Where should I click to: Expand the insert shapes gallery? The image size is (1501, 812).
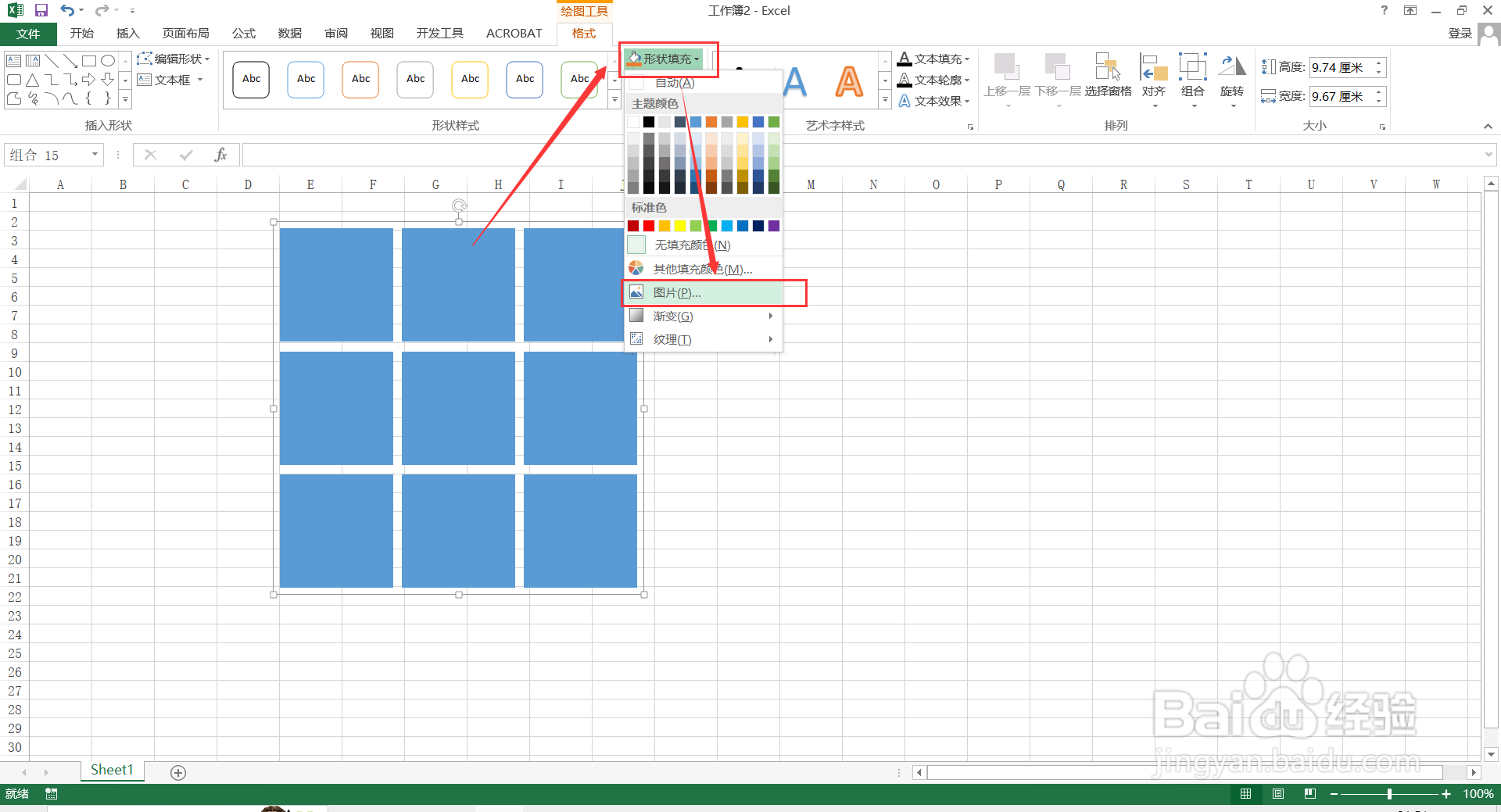(x=125, y=99)
